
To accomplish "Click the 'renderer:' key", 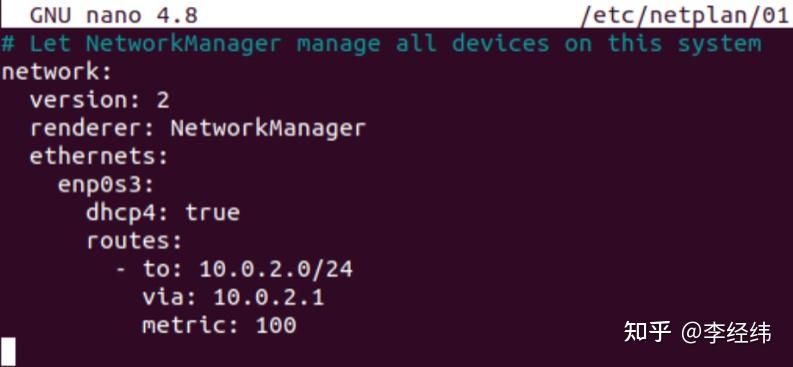I will tap(92, 129).
